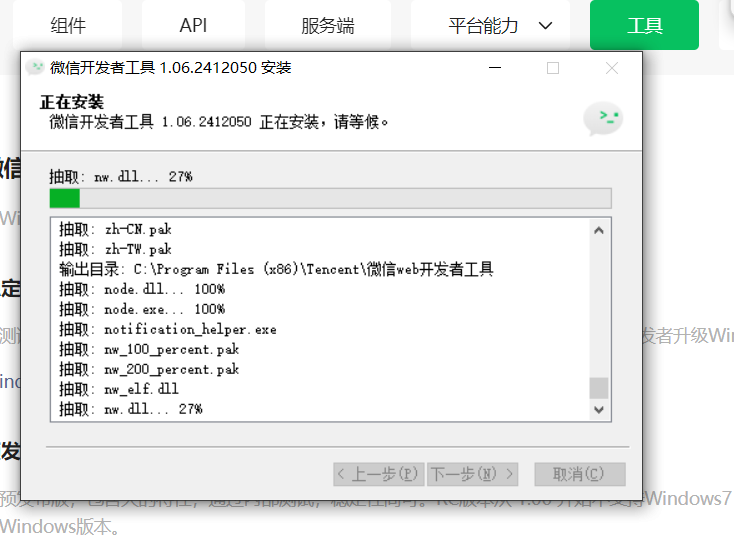Screen dimensions: 734x535
Task: Select the log line 抽取: zh-CN.pak
Action: (x=115, y=229)
